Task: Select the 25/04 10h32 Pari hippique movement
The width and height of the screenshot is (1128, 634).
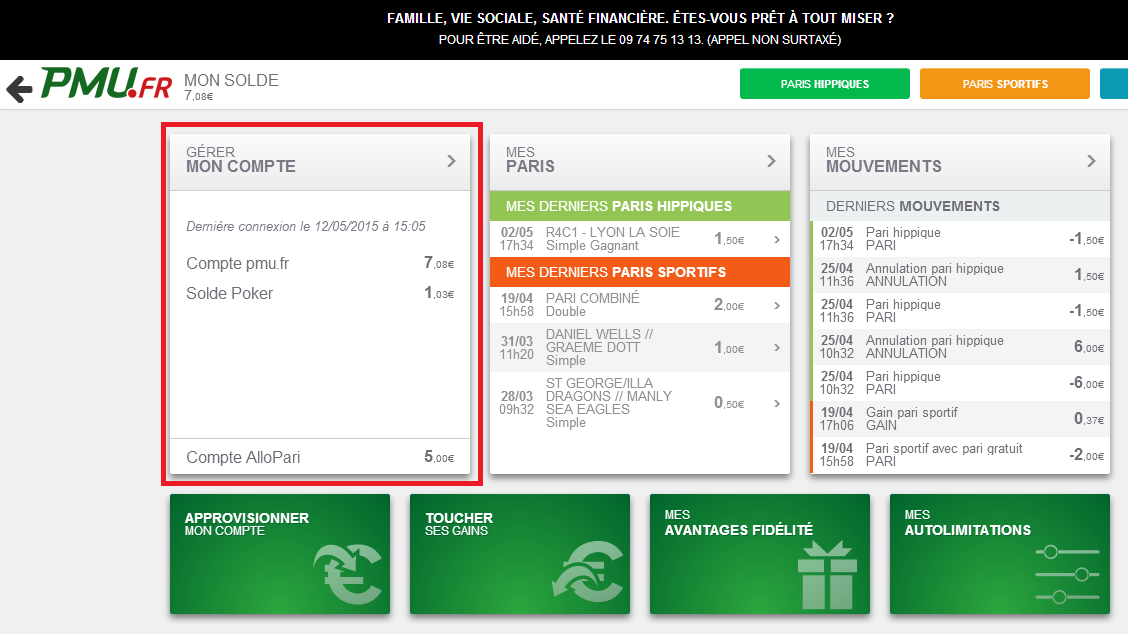Action: click(961, 383)
